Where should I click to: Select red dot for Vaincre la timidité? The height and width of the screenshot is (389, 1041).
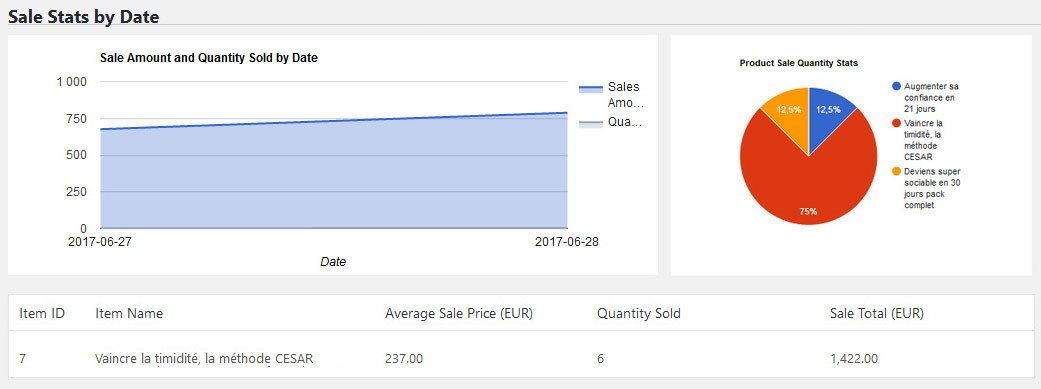pos(897,123)
